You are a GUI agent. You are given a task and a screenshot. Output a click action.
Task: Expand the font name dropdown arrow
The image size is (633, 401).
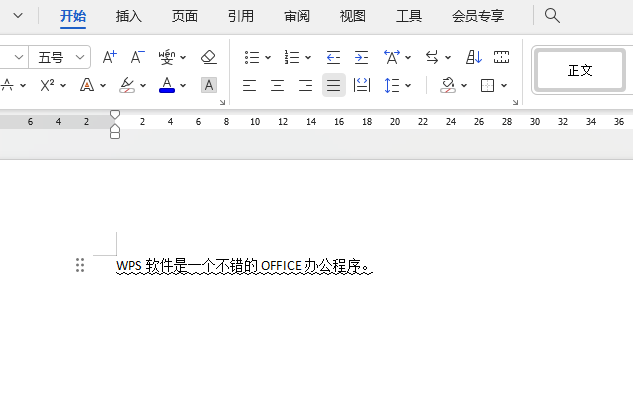(x=19, y=57)
